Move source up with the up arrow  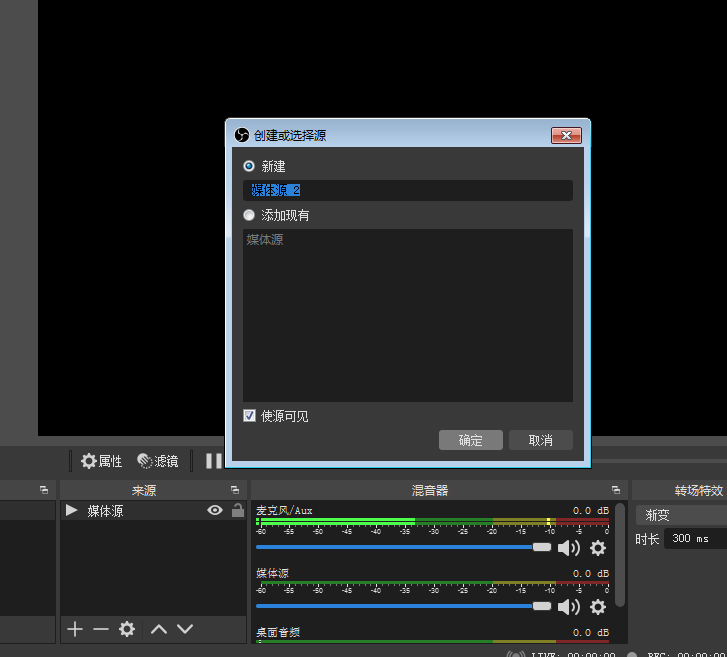pyautogui.click(x=158, y=629)
